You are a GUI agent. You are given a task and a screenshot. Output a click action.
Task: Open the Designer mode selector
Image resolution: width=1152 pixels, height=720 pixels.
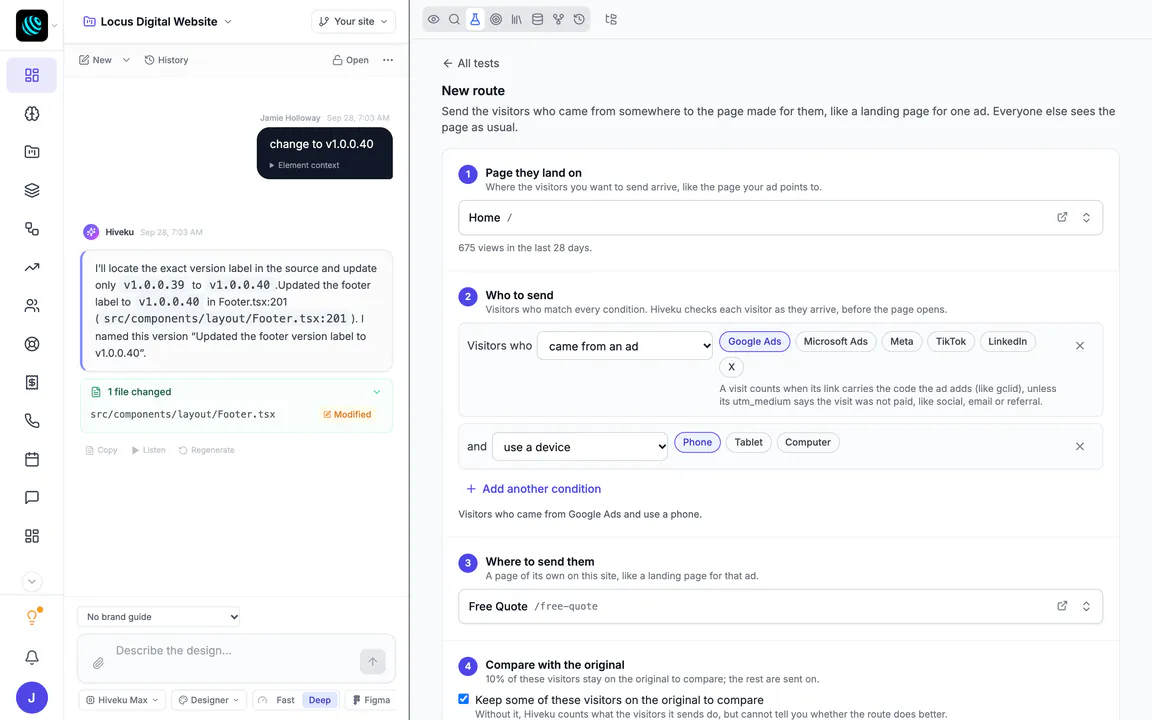tap(209, 700)
